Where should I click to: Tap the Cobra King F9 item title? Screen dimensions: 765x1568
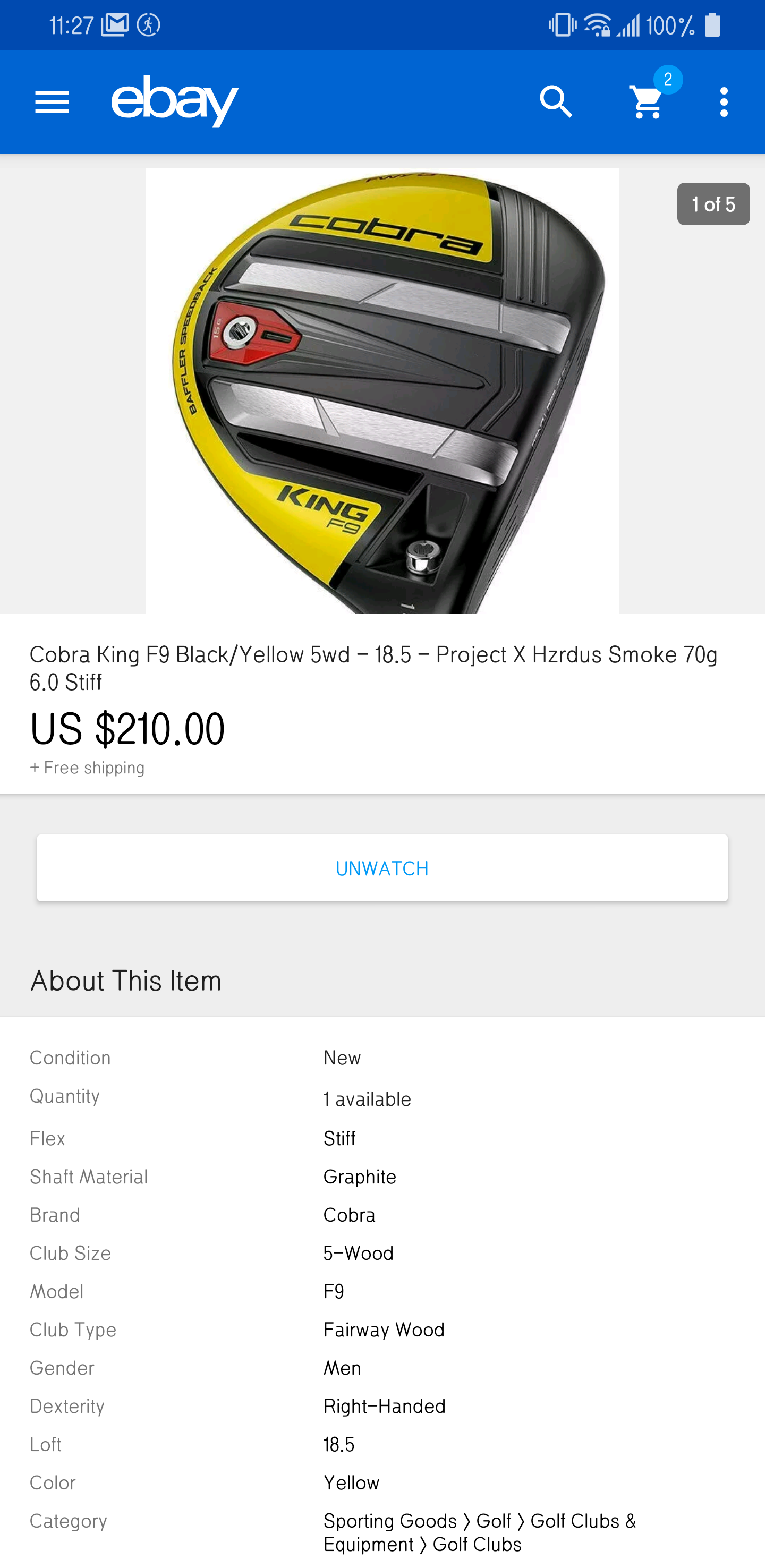click(373, 668)
